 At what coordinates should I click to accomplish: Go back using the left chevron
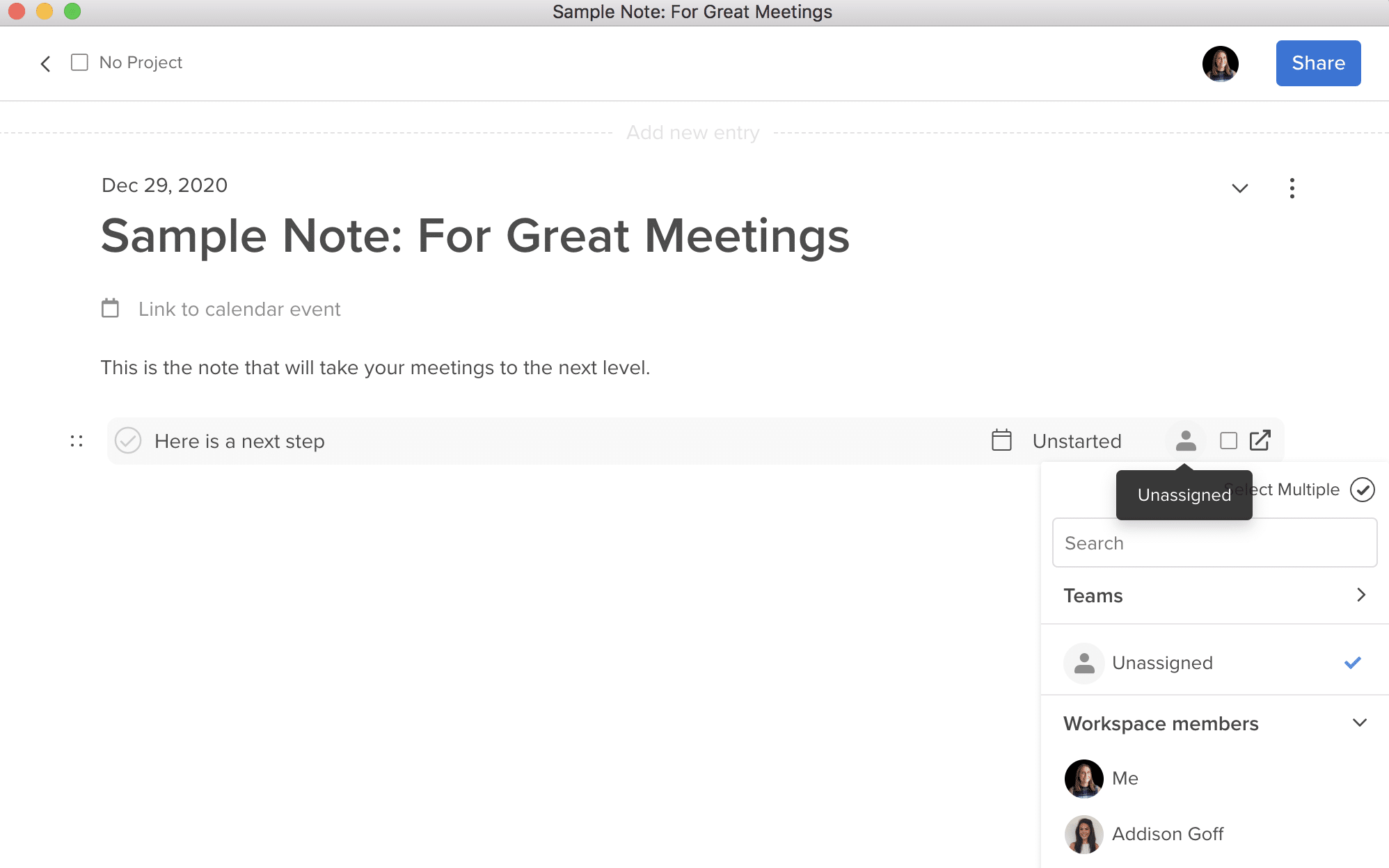click(45, 63)
